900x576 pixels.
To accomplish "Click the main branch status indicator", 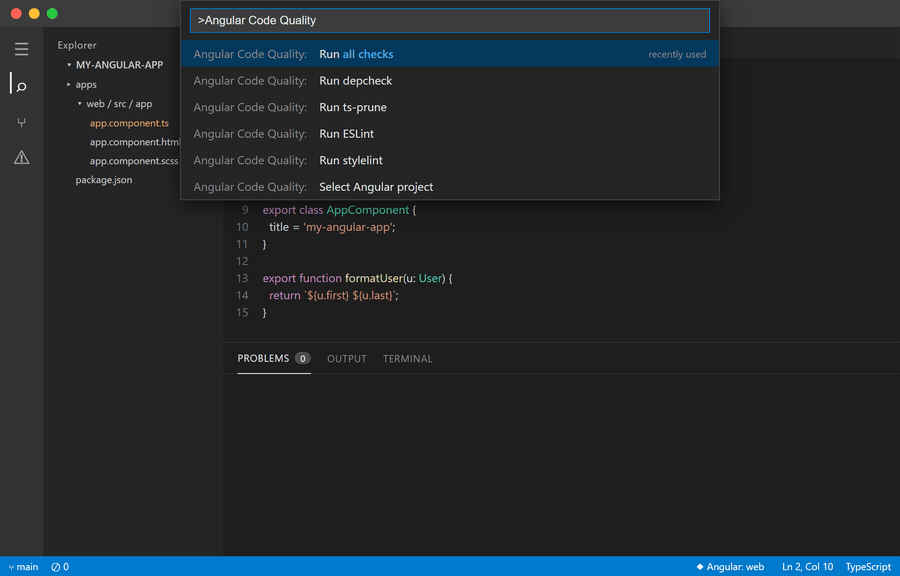I will click(x=24, y=567).
